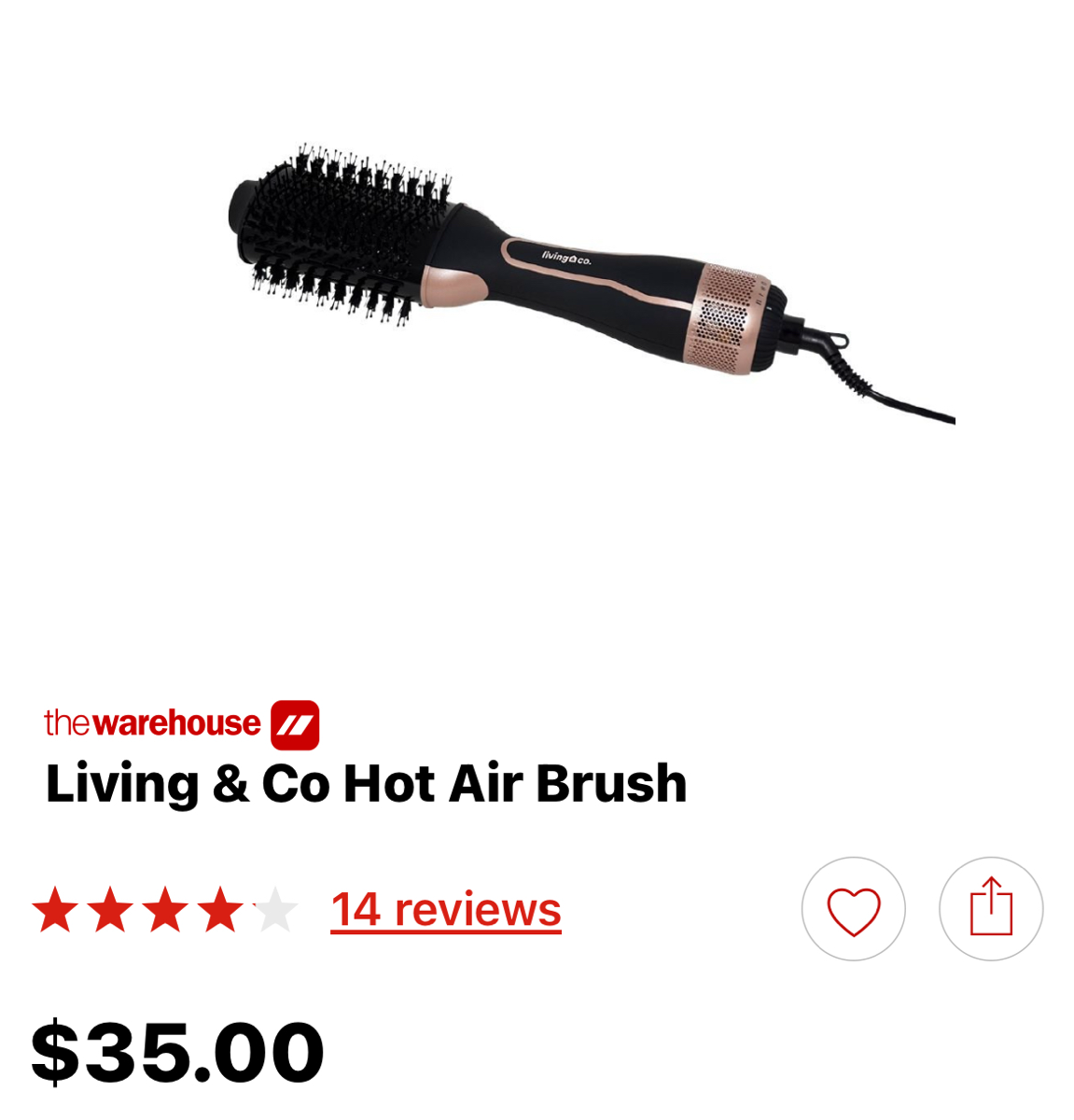1074x1120 pixels.
Task: Select the third red rating star
Action: (165, 910)
